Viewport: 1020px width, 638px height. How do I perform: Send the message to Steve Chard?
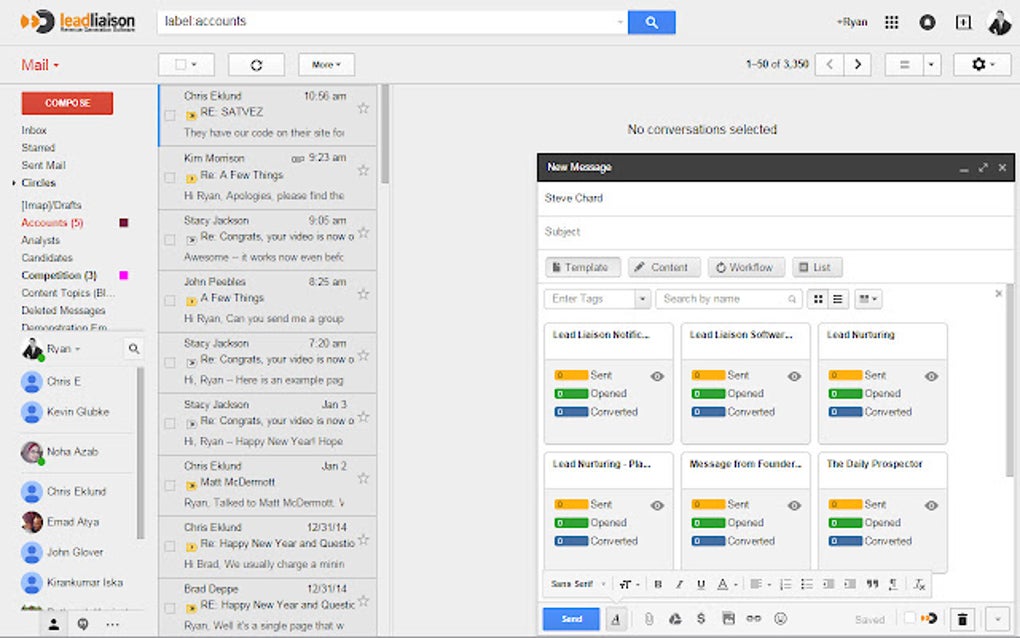[570, 618]
